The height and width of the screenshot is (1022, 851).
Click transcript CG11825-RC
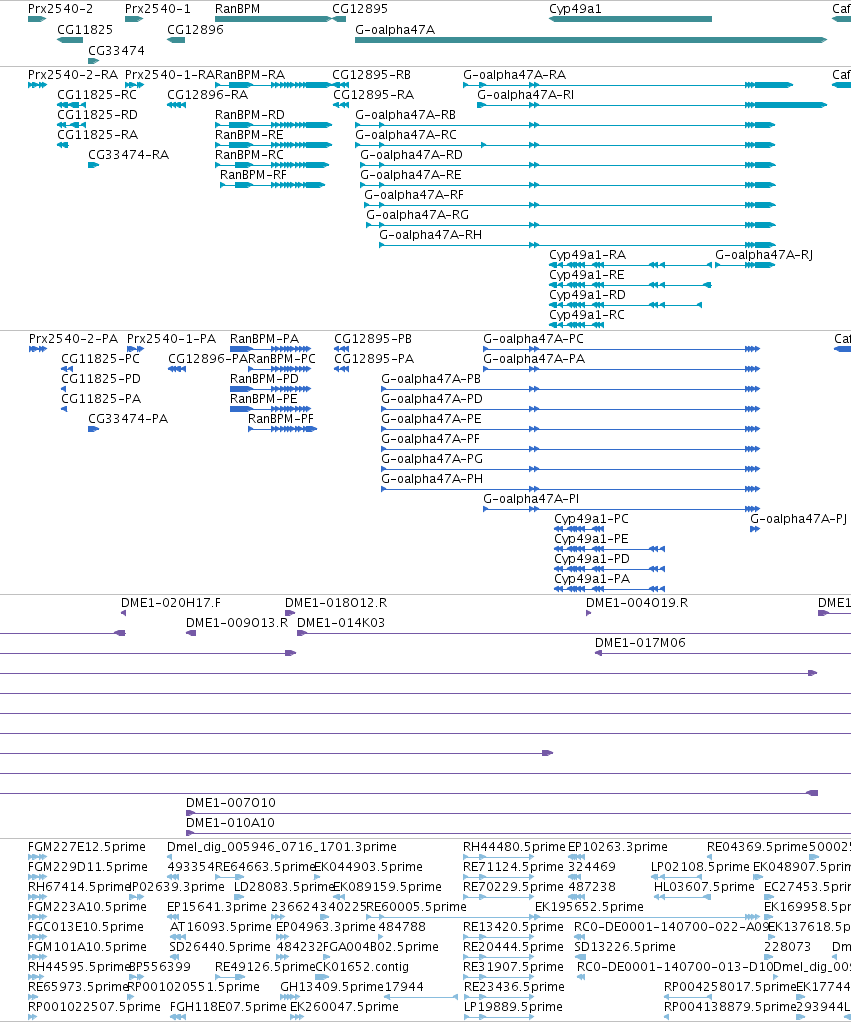coord(97,95)
